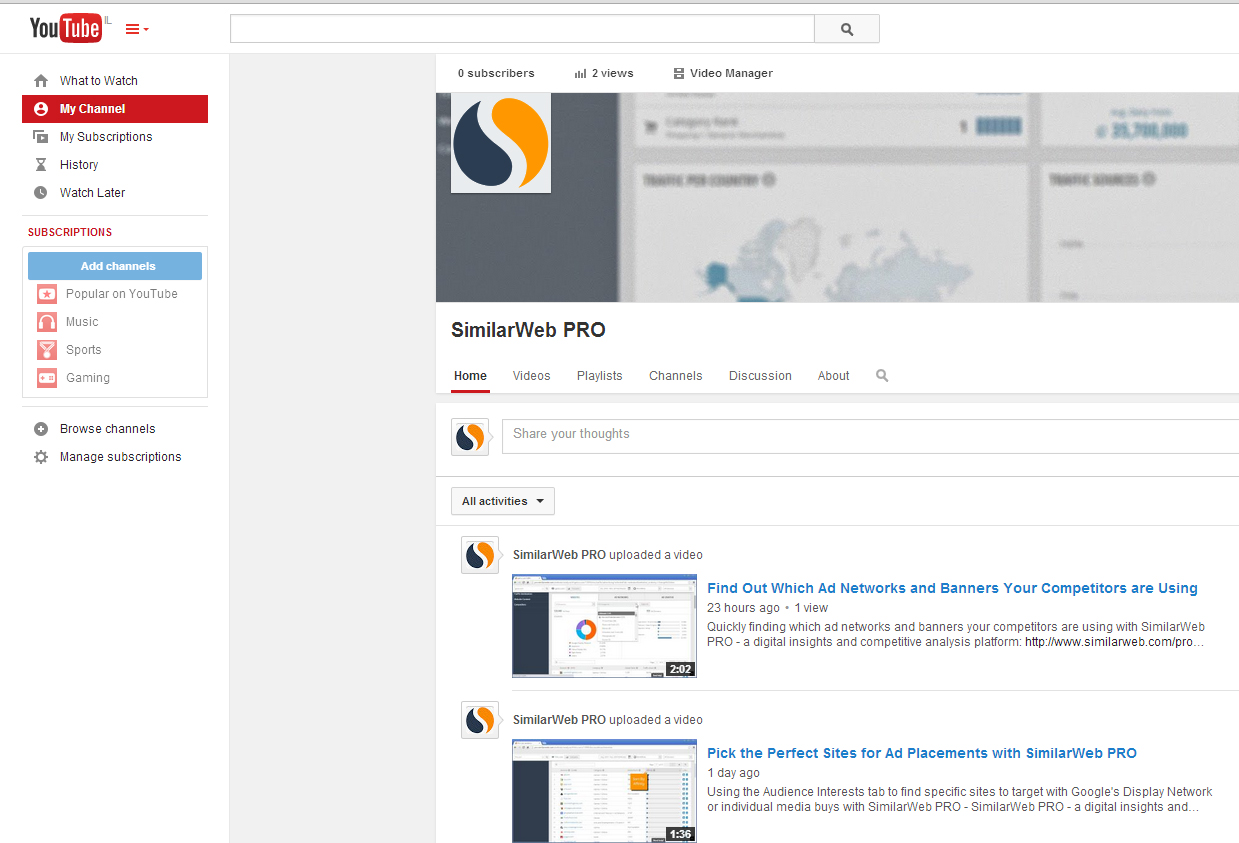
Task: Click the Gaming controller icon
Action: click(x=47, y=378)
